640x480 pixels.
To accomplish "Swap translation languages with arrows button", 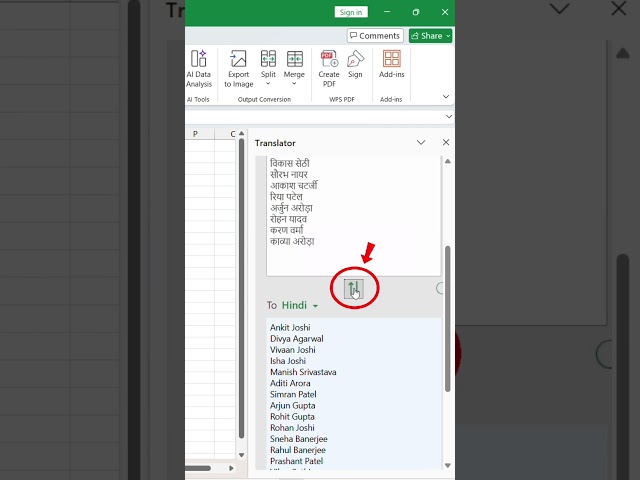I will pos(353,289).
